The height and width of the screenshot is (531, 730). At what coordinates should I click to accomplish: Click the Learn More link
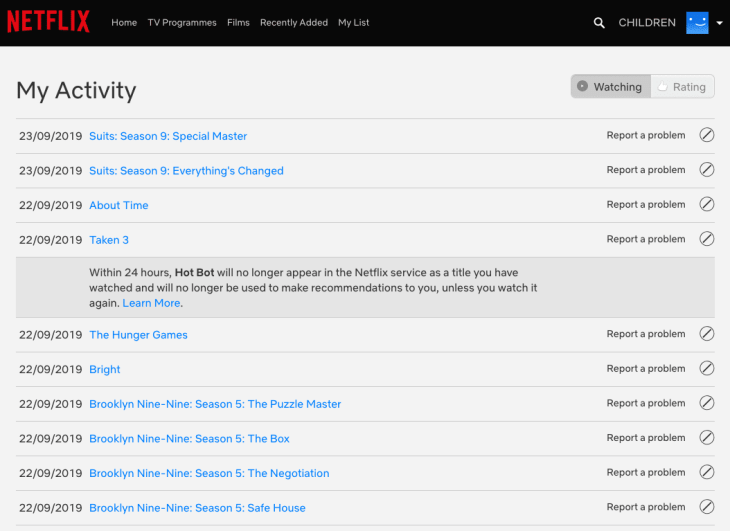[151, 303]
